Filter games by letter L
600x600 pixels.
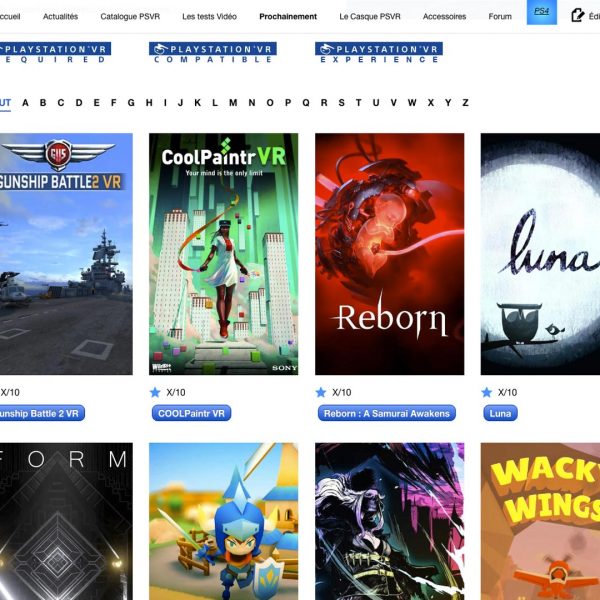pos(215,103)
